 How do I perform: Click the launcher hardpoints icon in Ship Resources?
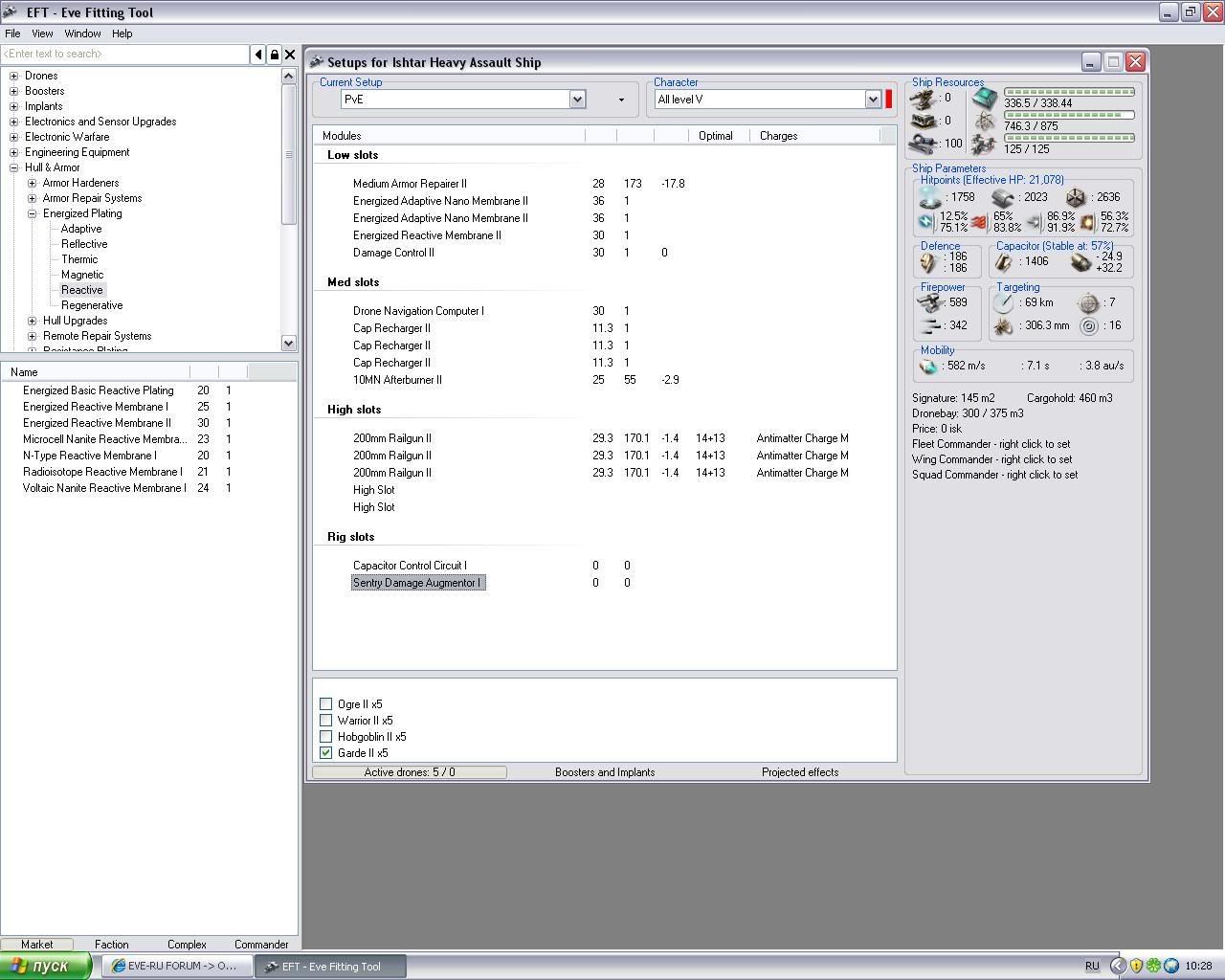[924, 121]
